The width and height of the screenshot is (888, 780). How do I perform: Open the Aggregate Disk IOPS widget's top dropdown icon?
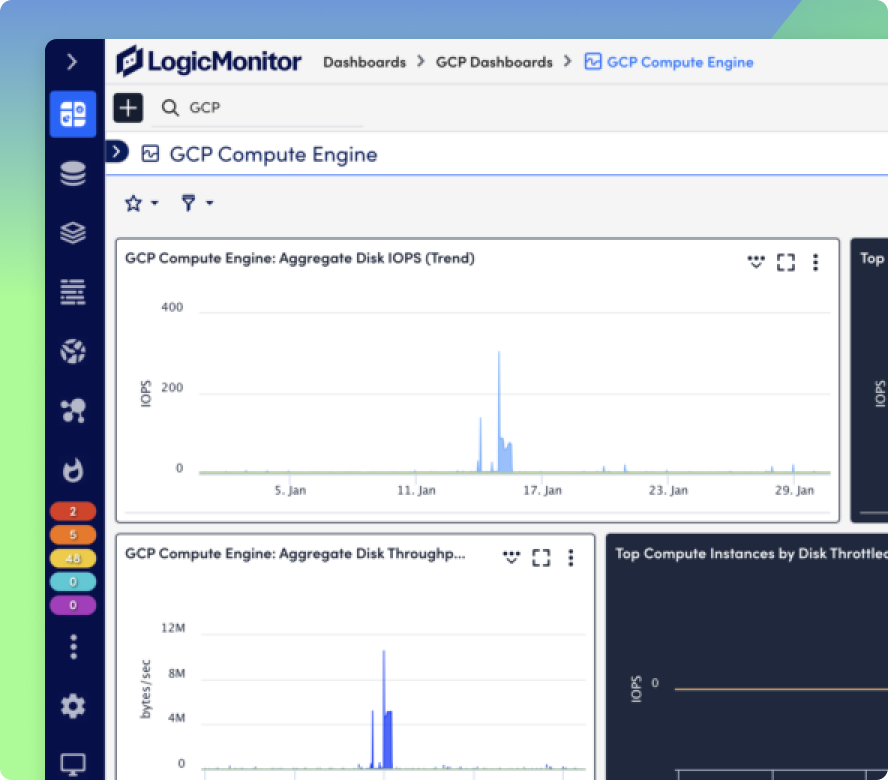click(756, 262)
